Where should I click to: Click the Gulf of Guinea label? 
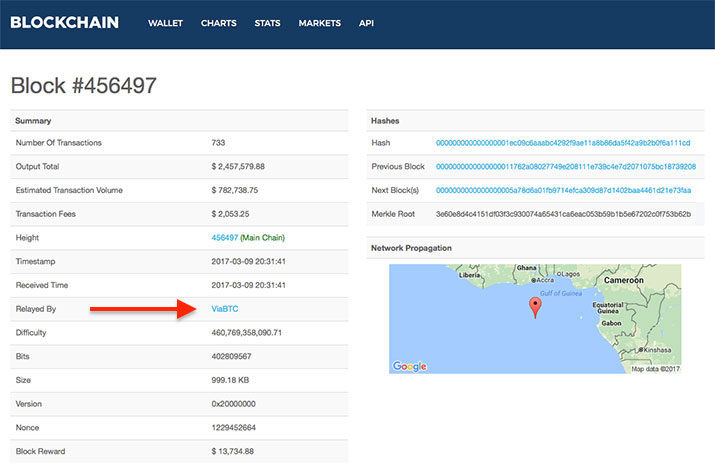561,293
